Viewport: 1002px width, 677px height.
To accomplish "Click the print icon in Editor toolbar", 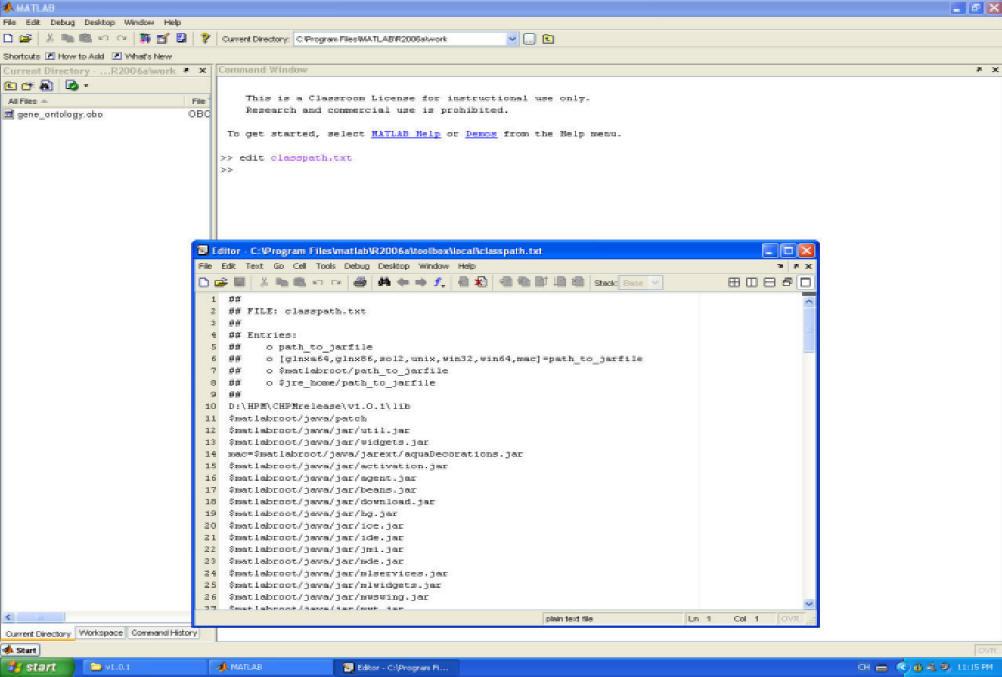I will 359,283.
